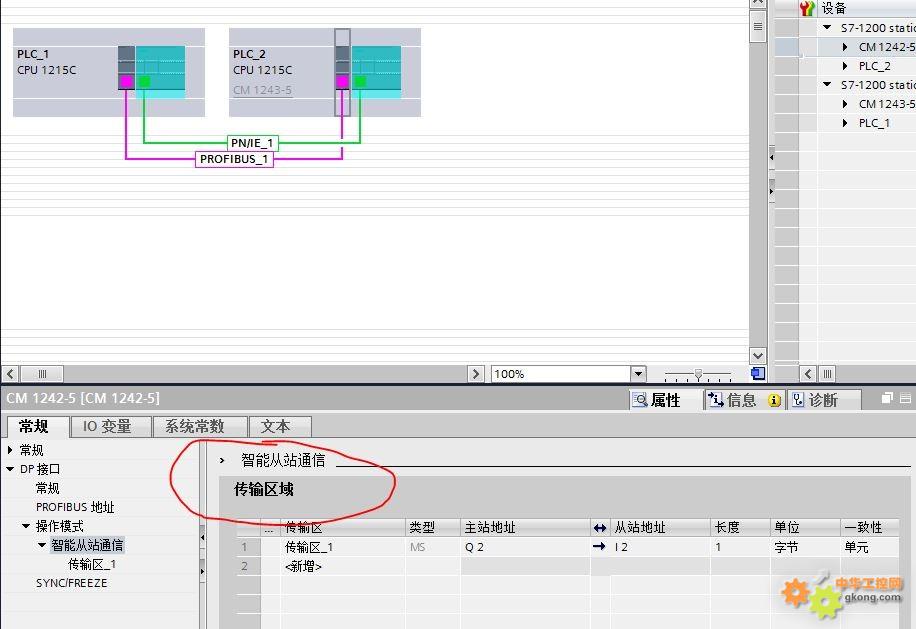Viewport: 916px width, 629px height.
Task: Click the 主站地址 column header
Action: click(x=526, y=528)
